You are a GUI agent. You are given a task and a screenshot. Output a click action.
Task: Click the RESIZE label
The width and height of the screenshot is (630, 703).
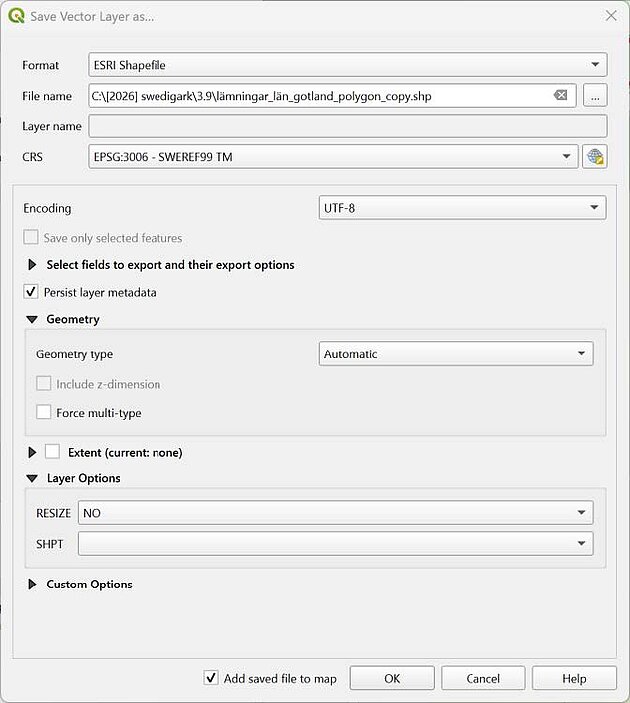pos(53,513)
